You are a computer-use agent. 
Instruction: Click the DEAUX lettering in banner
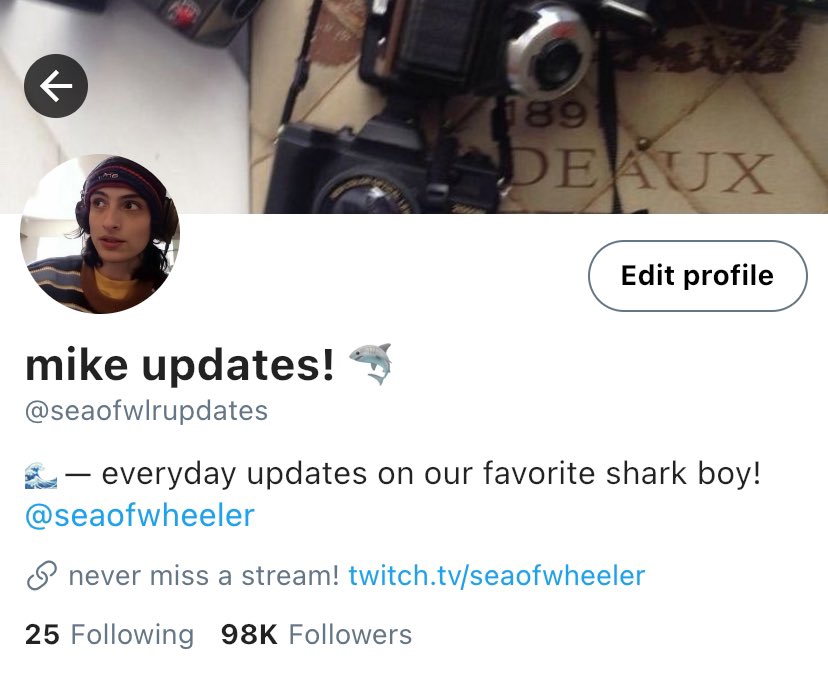click(x=639, y=173)
